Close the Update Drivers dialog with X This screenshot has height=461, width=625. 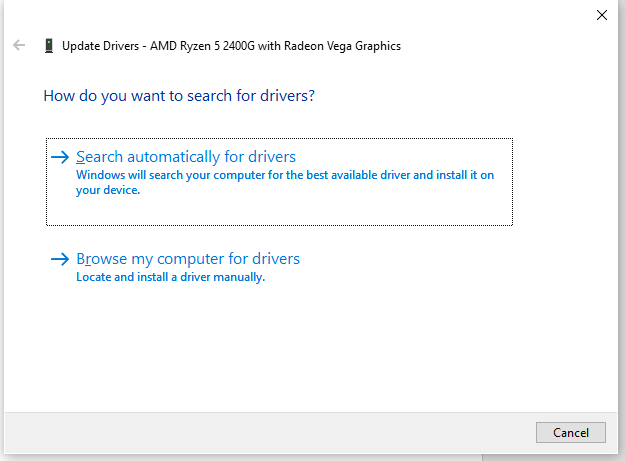pos(601,15)
